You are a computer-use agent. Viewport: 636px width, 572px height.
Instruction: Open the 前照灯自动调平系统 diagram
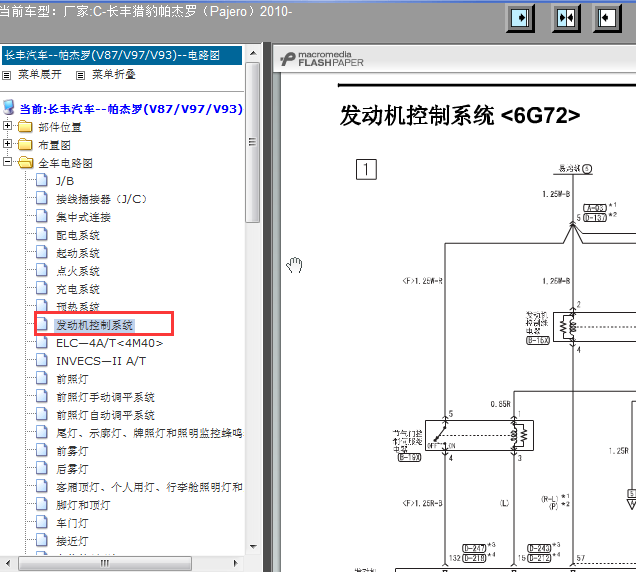coord(105,415)
